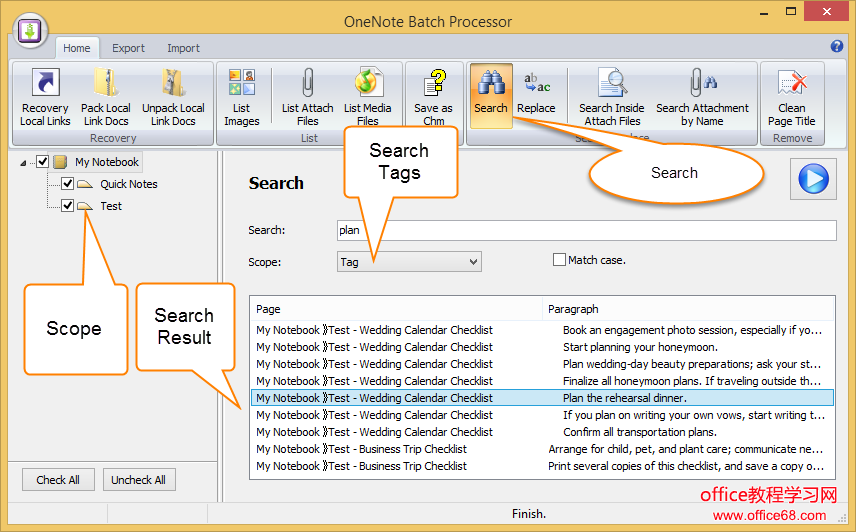Click the blue play run button
Screen dimensions: 856x532
pos(813,179)
